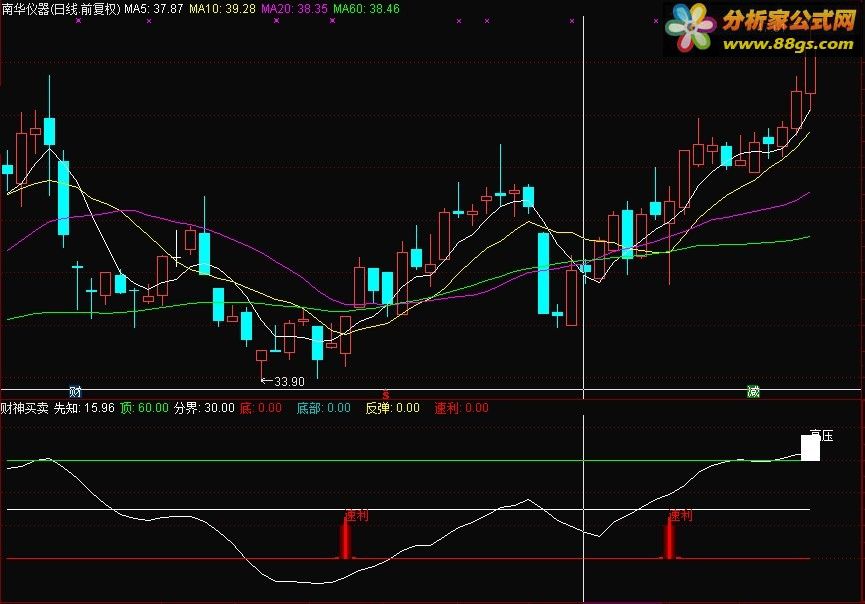
Task: Click the green 顶: 60.00 value
Action: pyautogui.click(x=145, y=408)
